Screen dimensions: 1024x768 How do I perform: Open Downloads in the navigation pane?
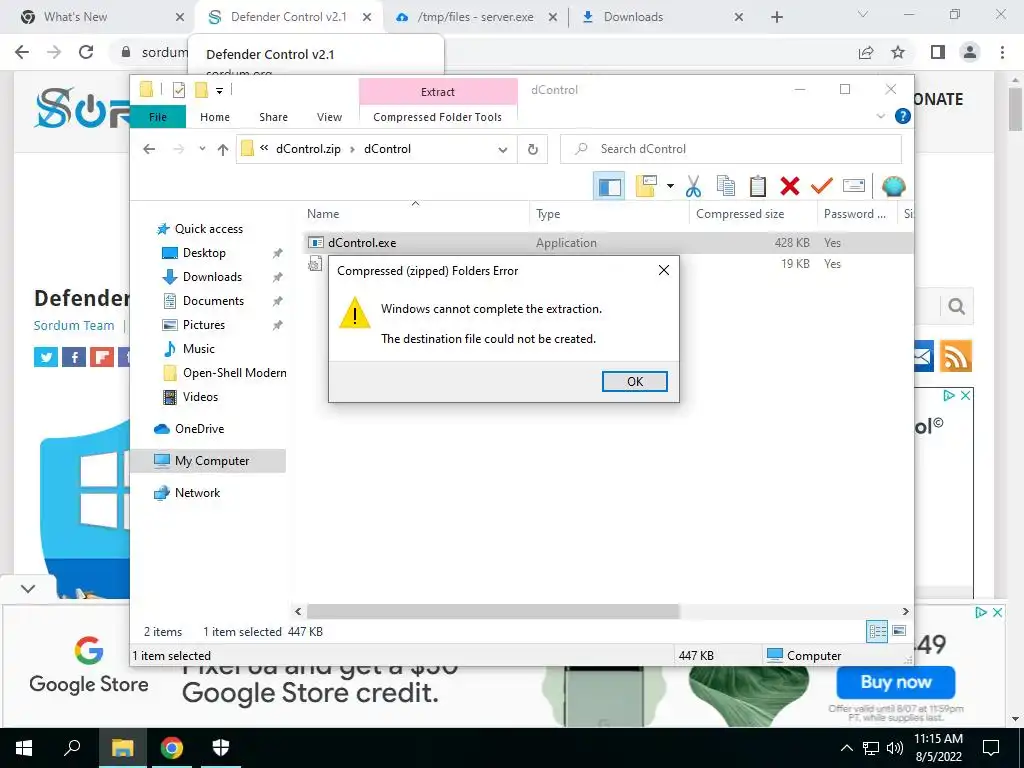(x=212, y=277)
